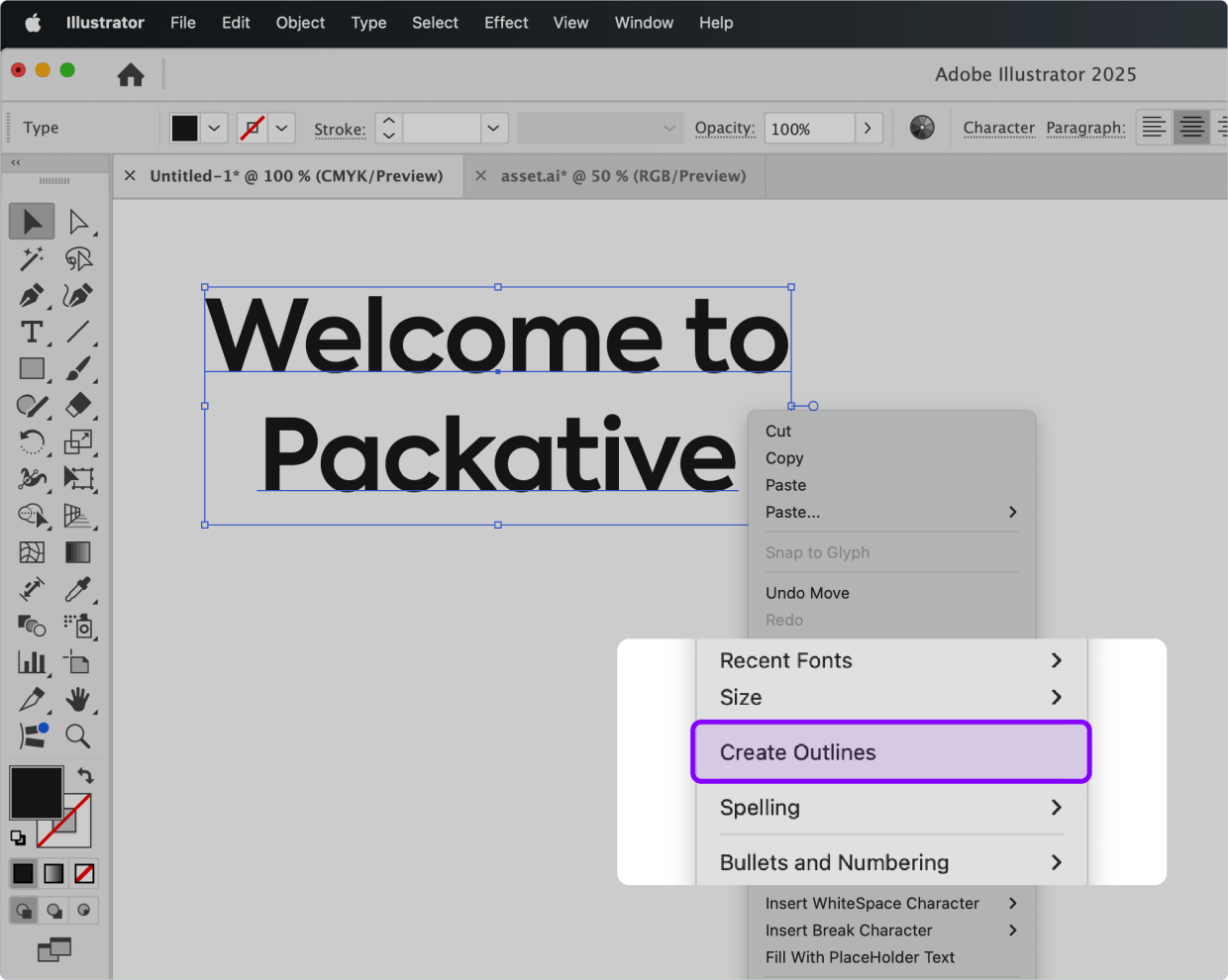Screen dimensions: 1228x980
Task: Activate the Zoom tool
Action: coord(77,735)
